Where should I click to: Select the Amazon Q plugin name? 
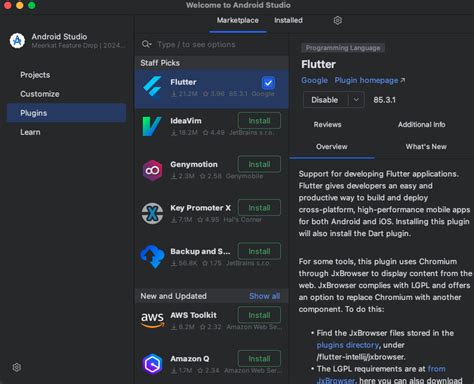190,359
